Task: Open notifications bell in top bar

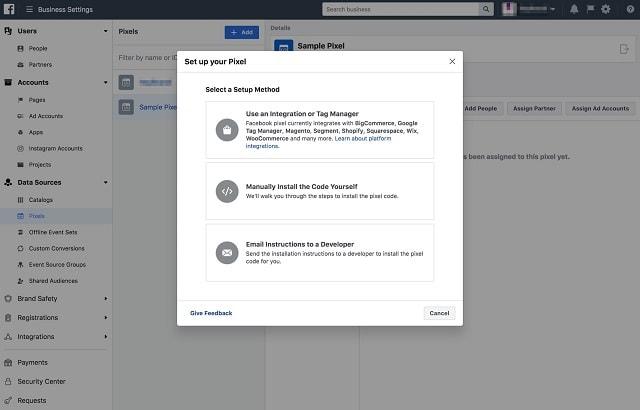Action: pyautogui.click(x=574, y=9)
